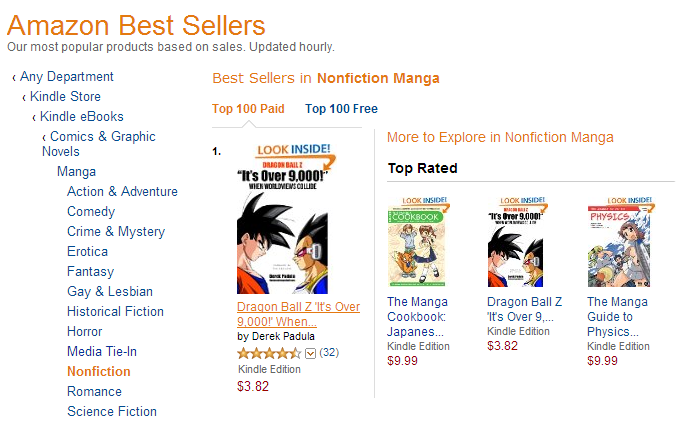Click the 4.5-star rating icons
The width and height of the screenshot is (680, 423).
click(x=269, y=353)
